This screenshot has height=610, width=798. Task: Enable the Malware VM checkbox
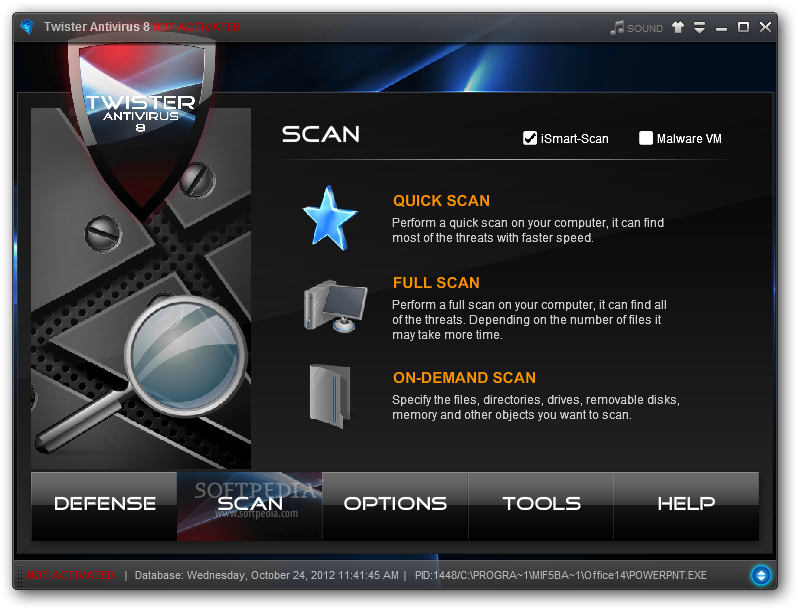[646, 138]
